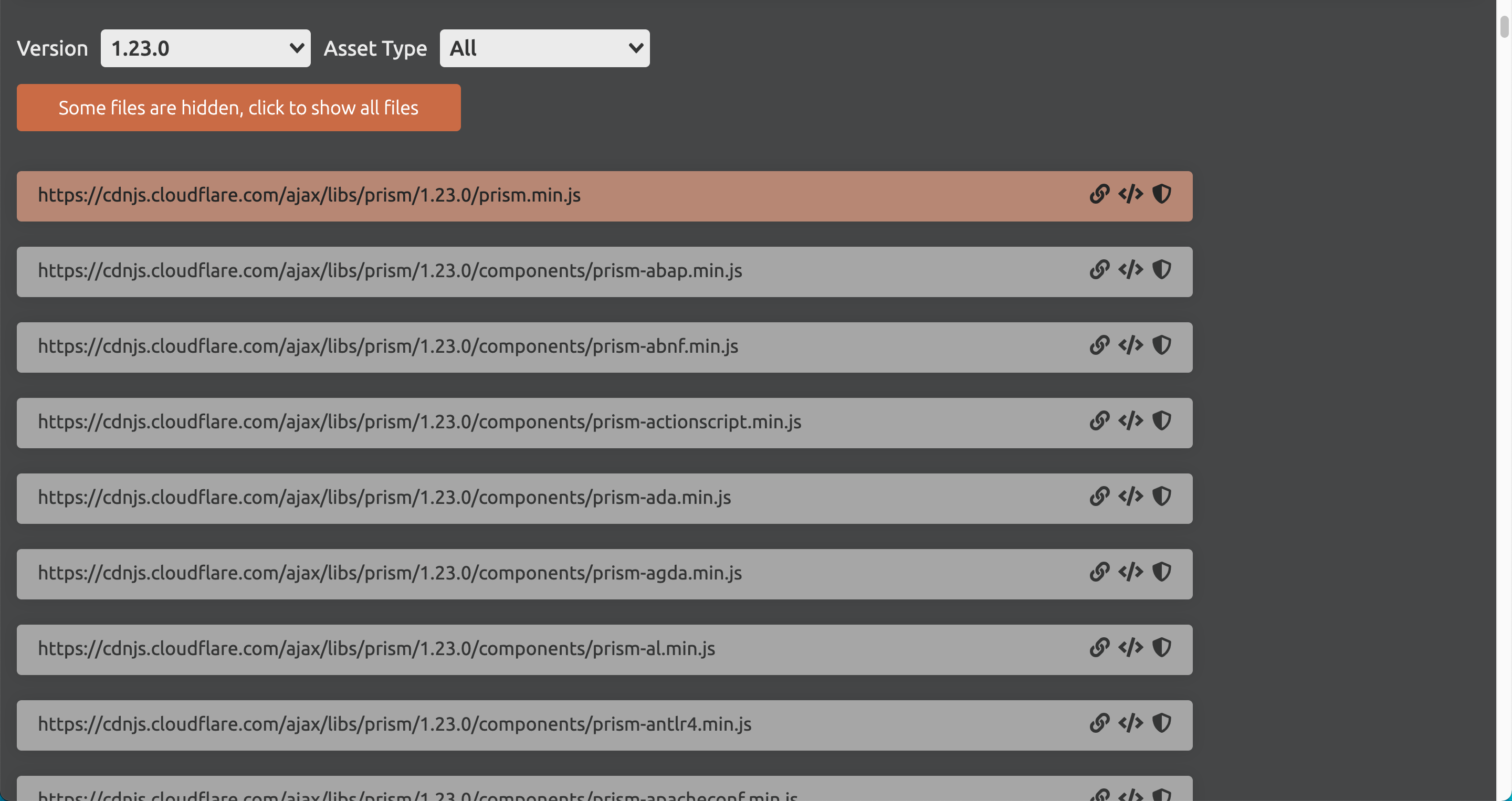Copy script tag icon for prism-abnf.min.js
1512x801 pixels.
(1130, 345)
